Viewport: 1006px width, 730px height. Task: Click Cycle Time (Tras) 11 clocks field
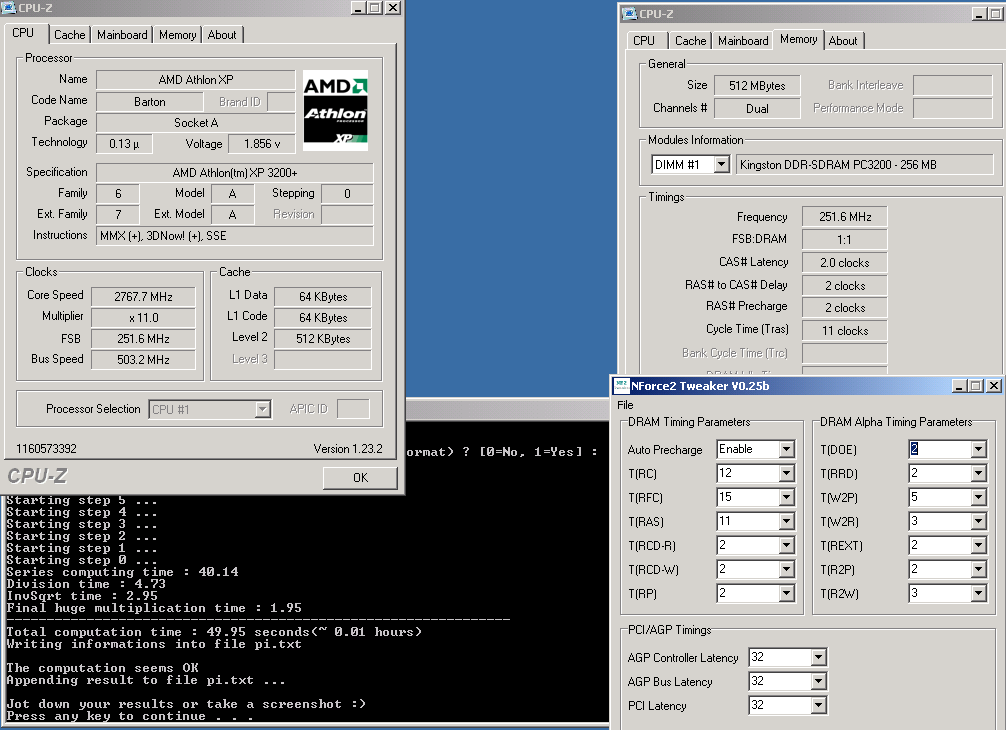844,330
